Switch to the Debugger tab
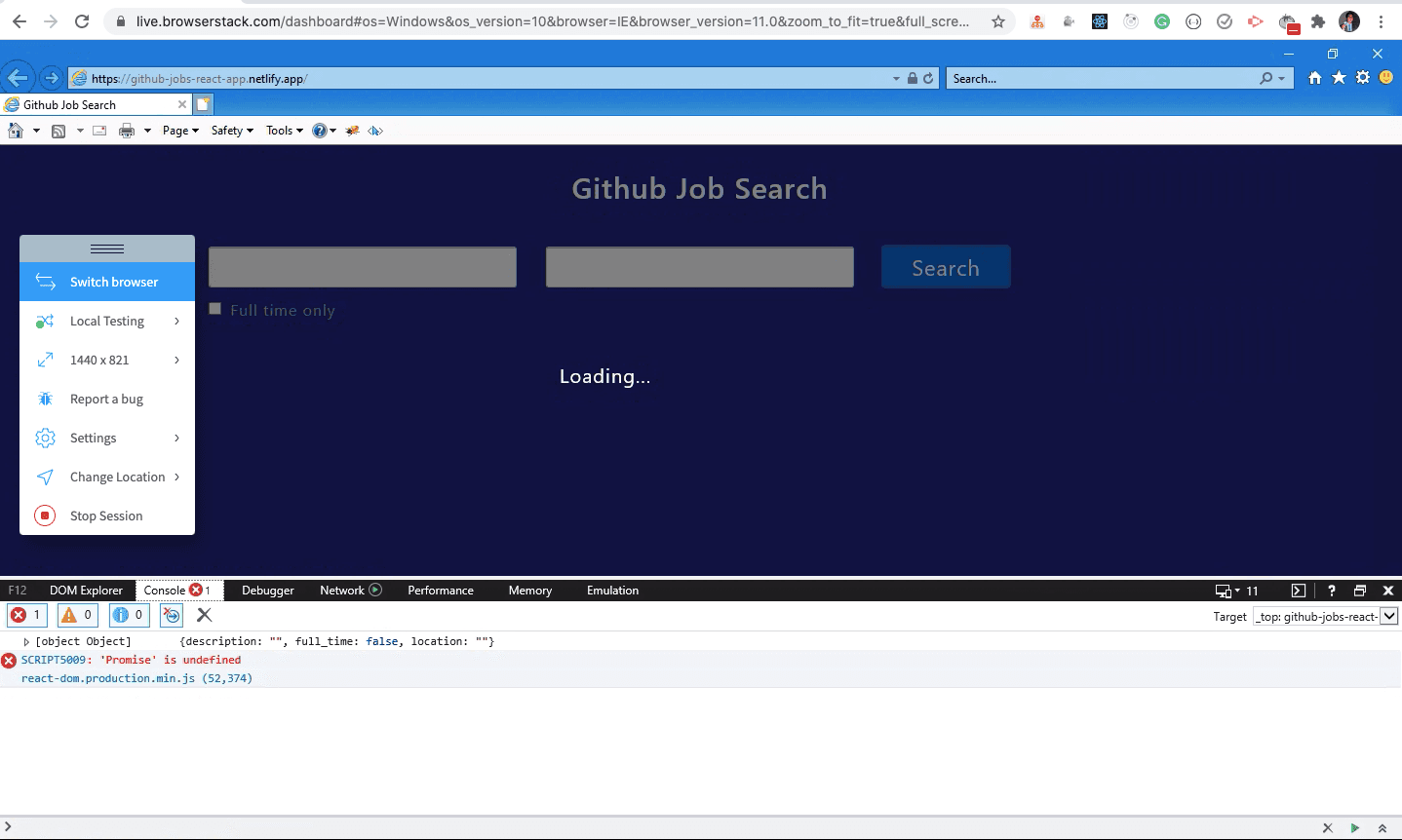This screenshot has height=840, width=1402. coord(267,590)
